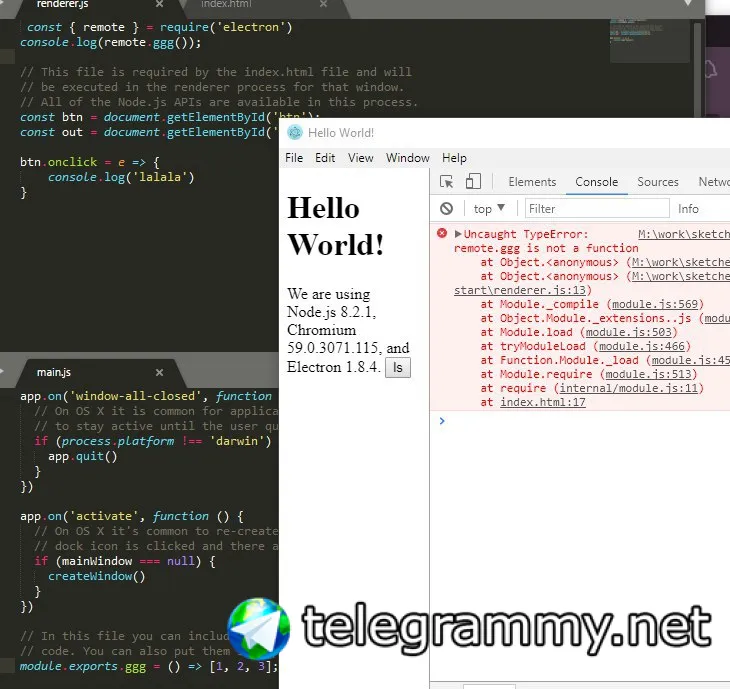Switch to the Sources tab in DevTools
The height and width of the screenshot is (689, 730).
658,182
